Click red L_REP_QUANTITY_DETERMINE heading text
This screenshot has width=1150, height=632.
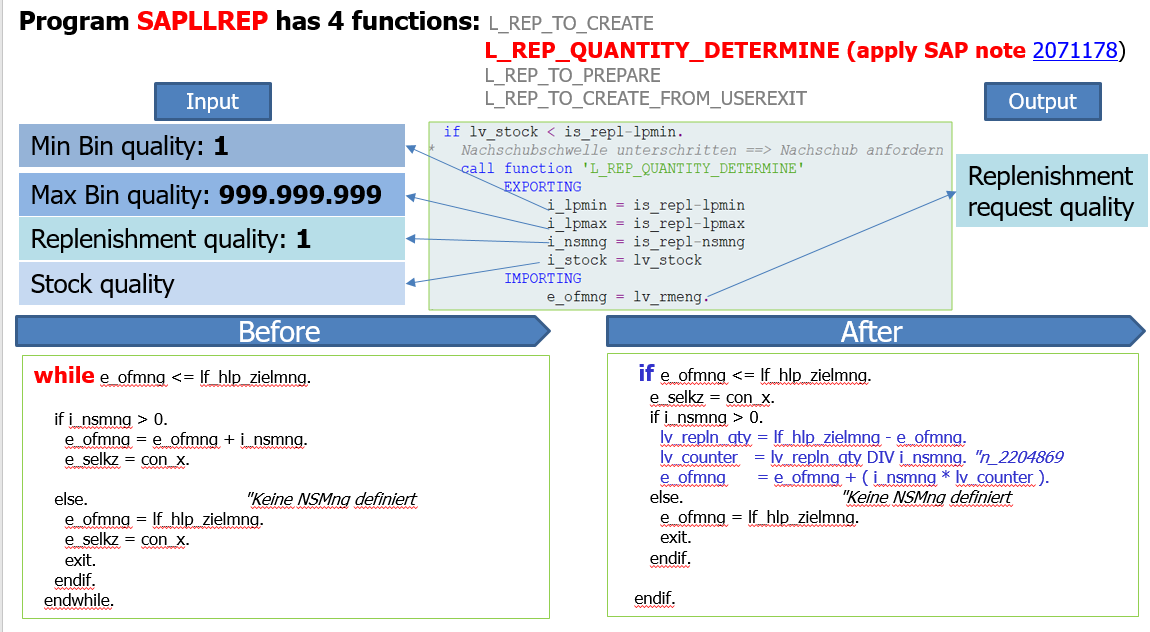pos(662,51)
